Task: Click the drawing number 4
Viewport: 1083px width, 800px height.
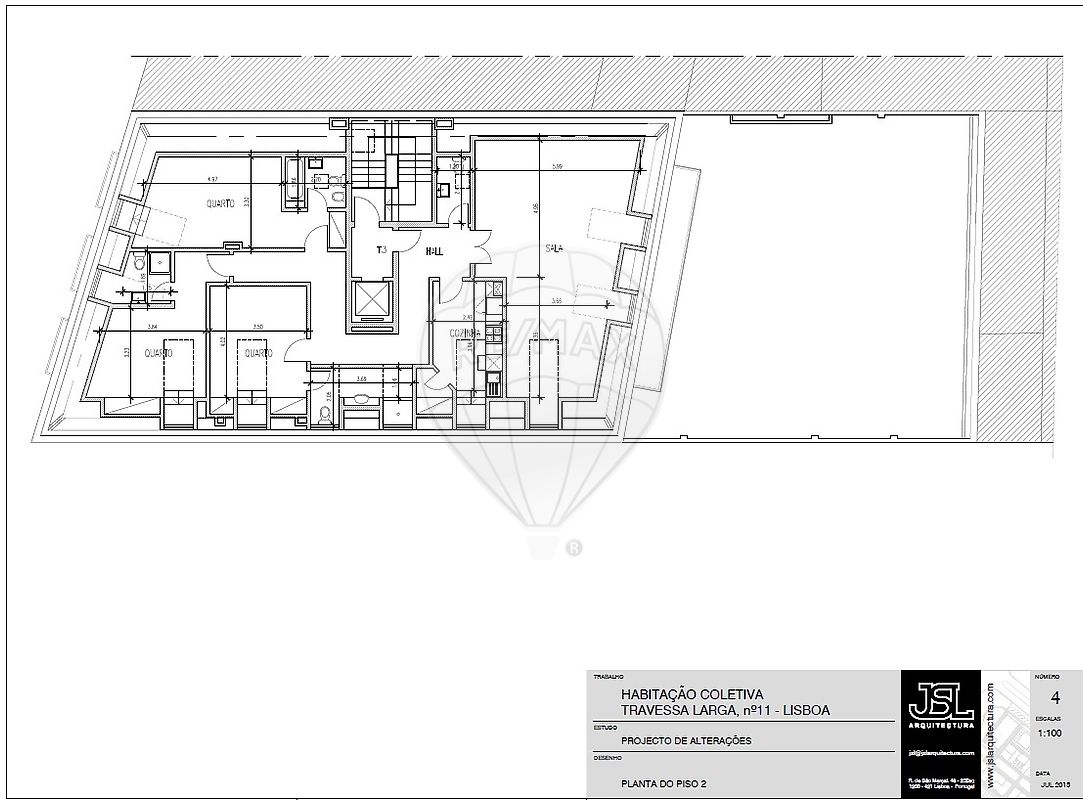Action: pos(1055,696)
